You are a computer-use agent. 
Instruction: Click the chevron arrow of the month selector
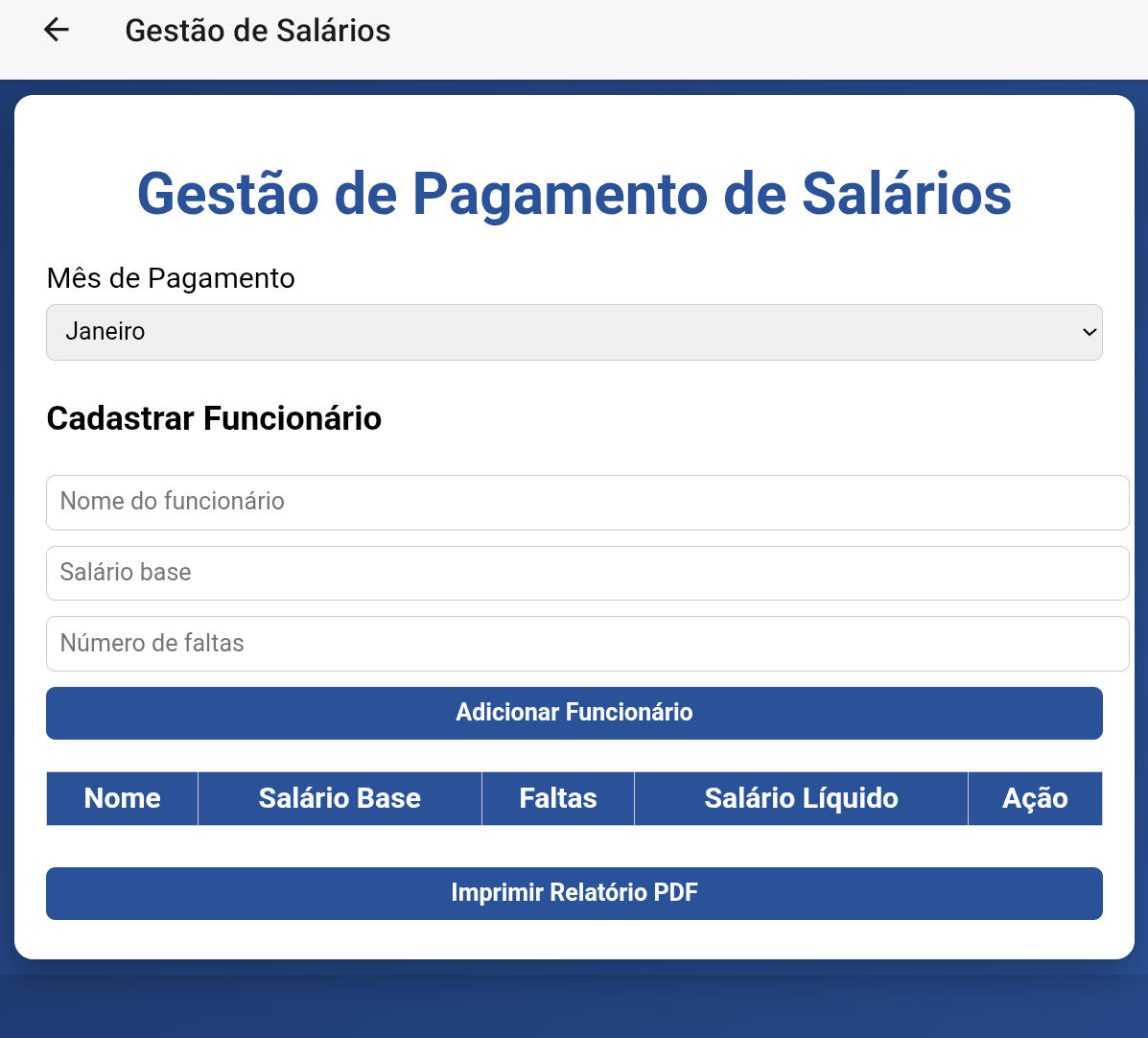pos(1089,332)
